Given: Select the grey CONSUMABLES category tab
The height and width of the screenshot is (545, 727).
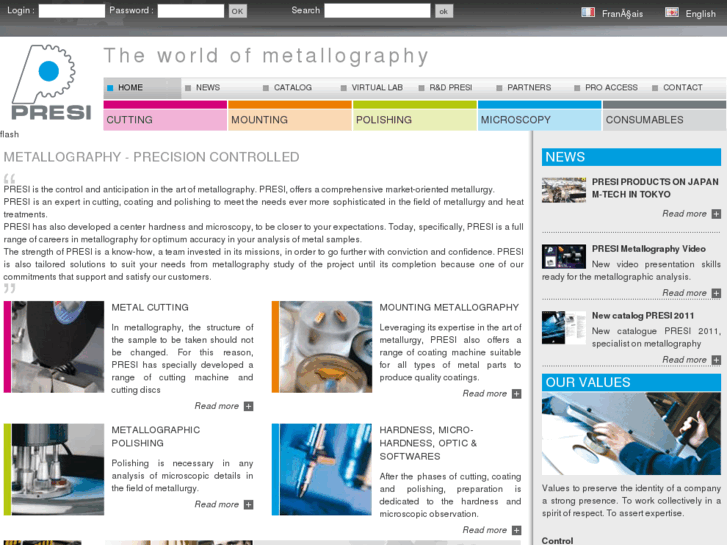Looking at the screenshot, I should tap(664, 115).
